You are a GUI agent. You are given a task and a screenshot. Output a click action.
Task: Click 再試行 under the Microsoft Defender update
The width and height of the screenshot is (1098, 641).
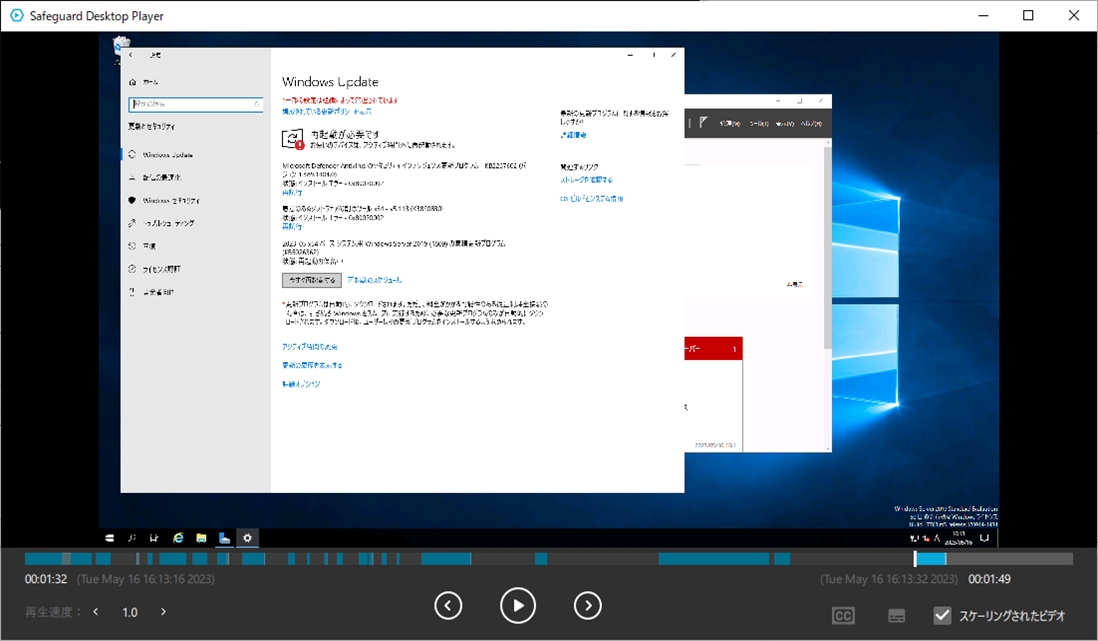click(292, 193)
